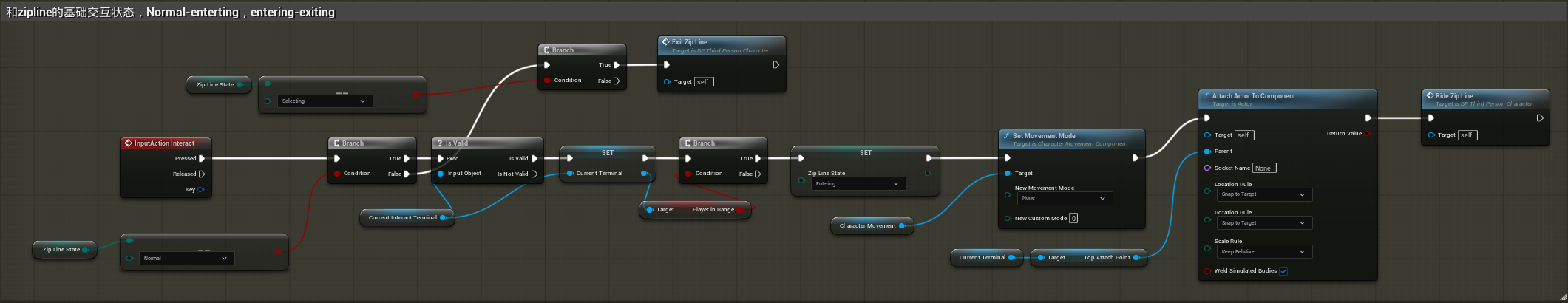The image size is (1568, 303).
Task: Click the Target self field on Attach Actor node
Action: click(x=1244, y=135)
